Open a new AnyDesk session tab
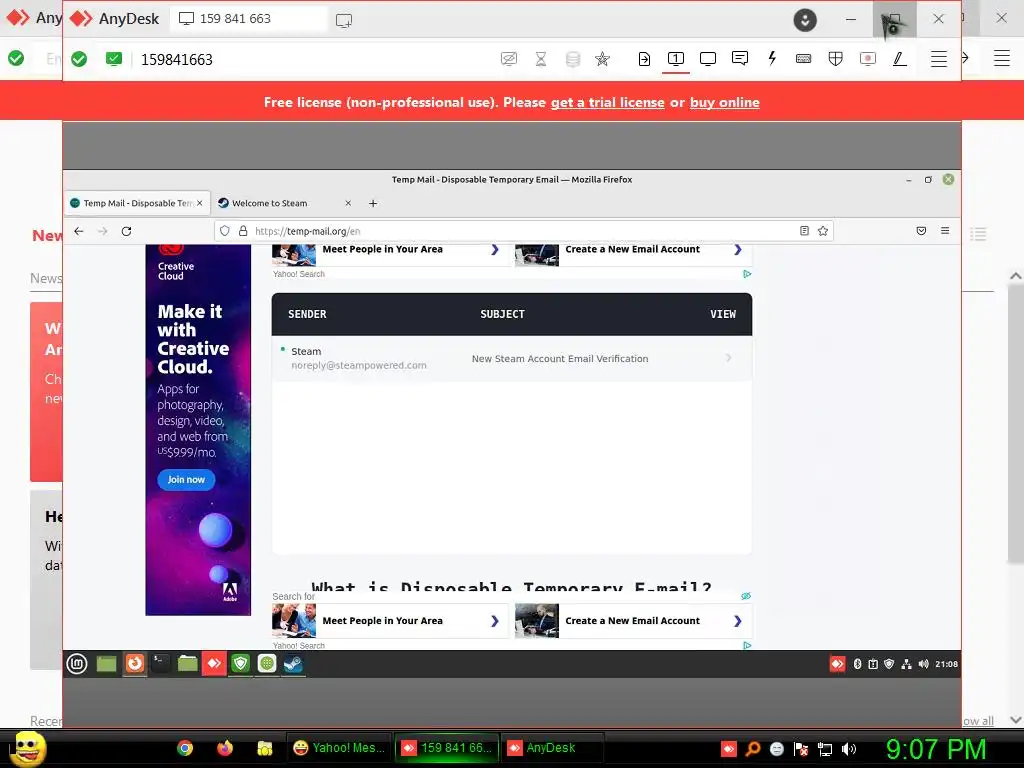 [x=344, y=20]
